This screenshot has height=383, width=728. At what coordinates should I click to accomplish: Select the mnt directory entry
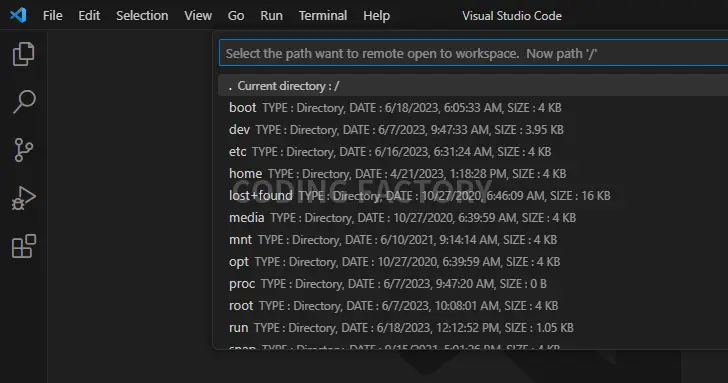point(473,240)
